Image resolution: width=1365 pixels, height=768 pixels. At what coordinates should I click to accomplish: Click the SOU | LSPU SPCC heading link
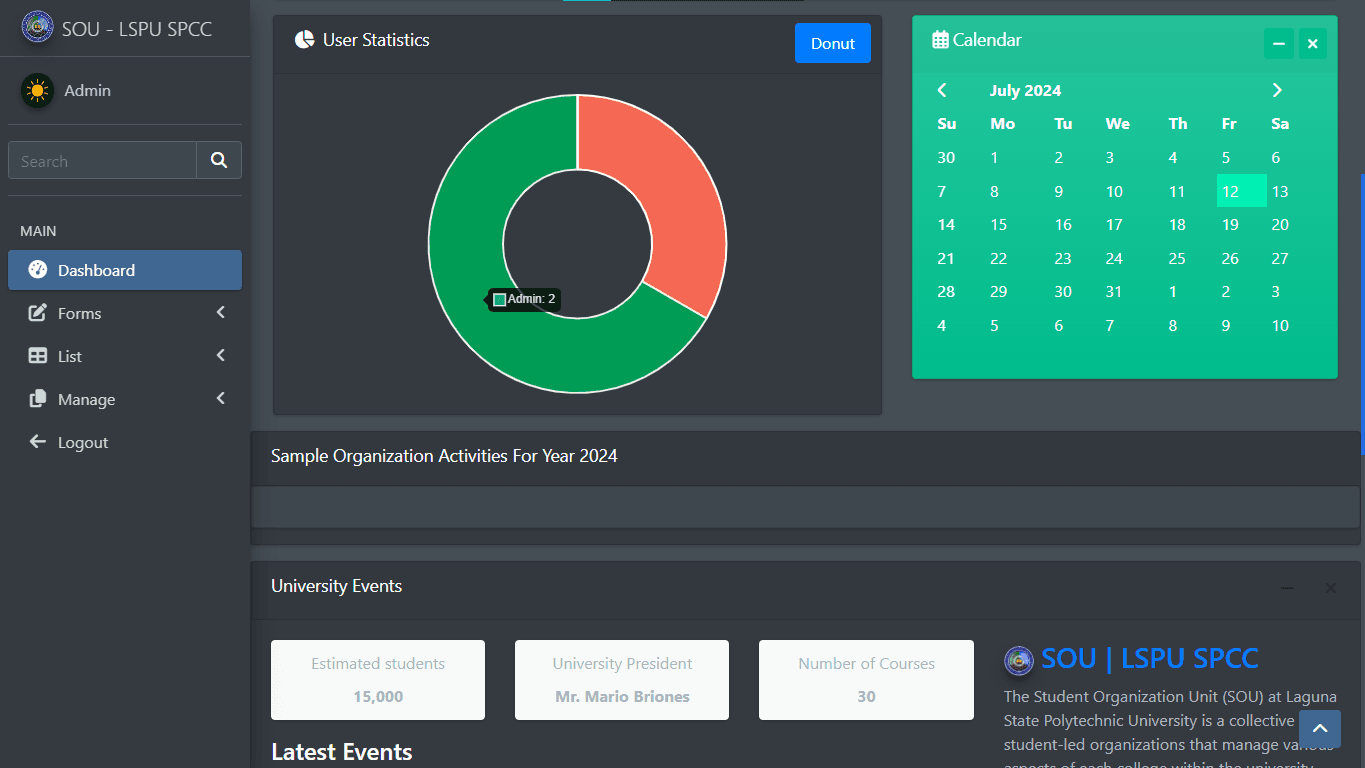coord(1150,659)
